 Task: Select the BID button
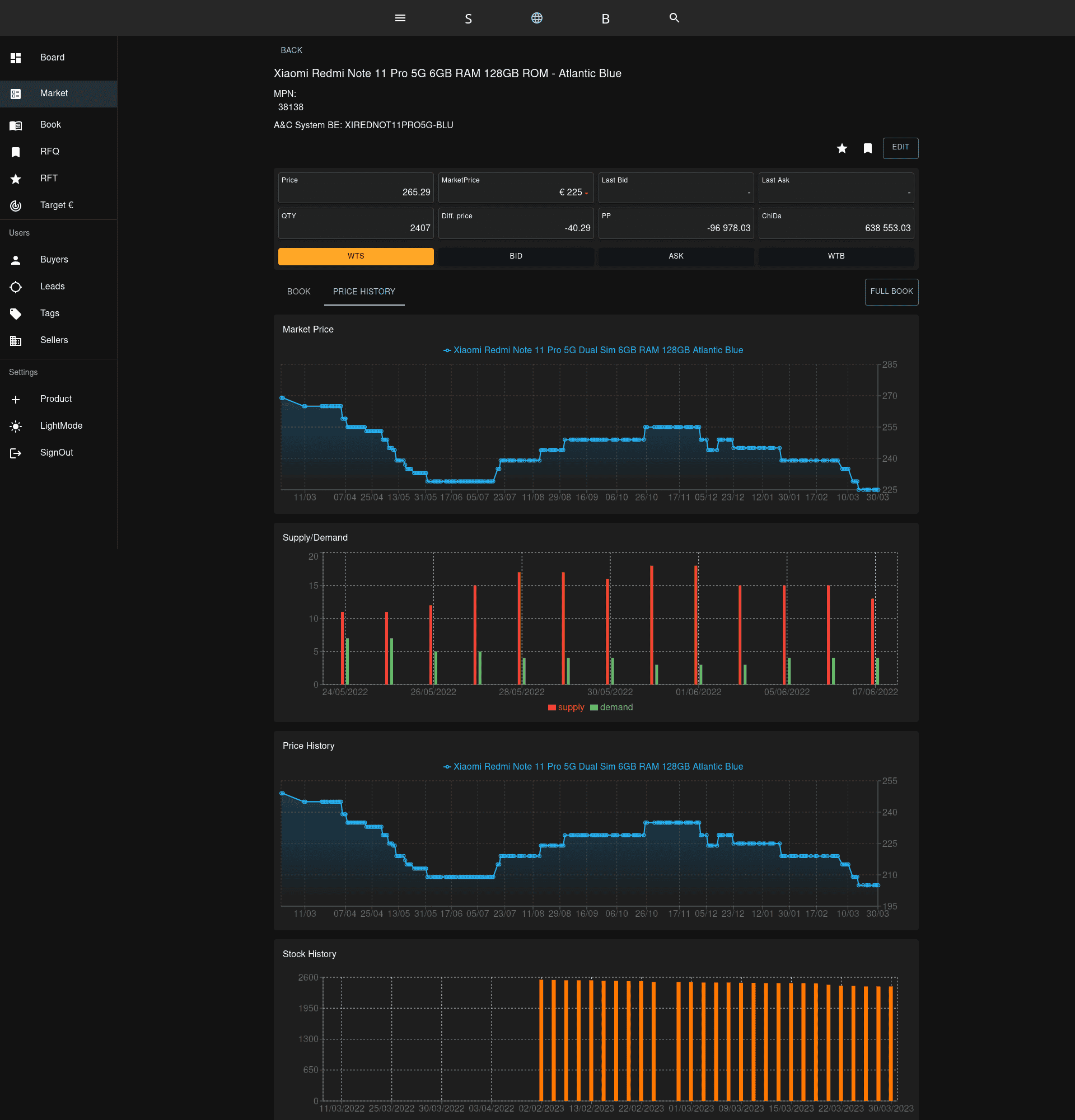tap(516, 256)
